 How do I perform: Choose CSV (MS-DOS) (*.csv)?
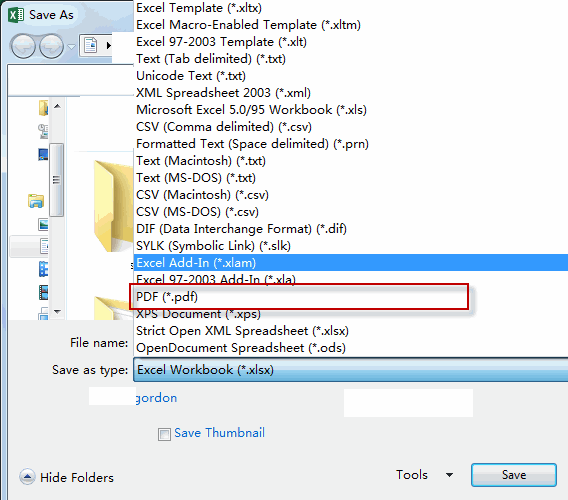(351, 212)
